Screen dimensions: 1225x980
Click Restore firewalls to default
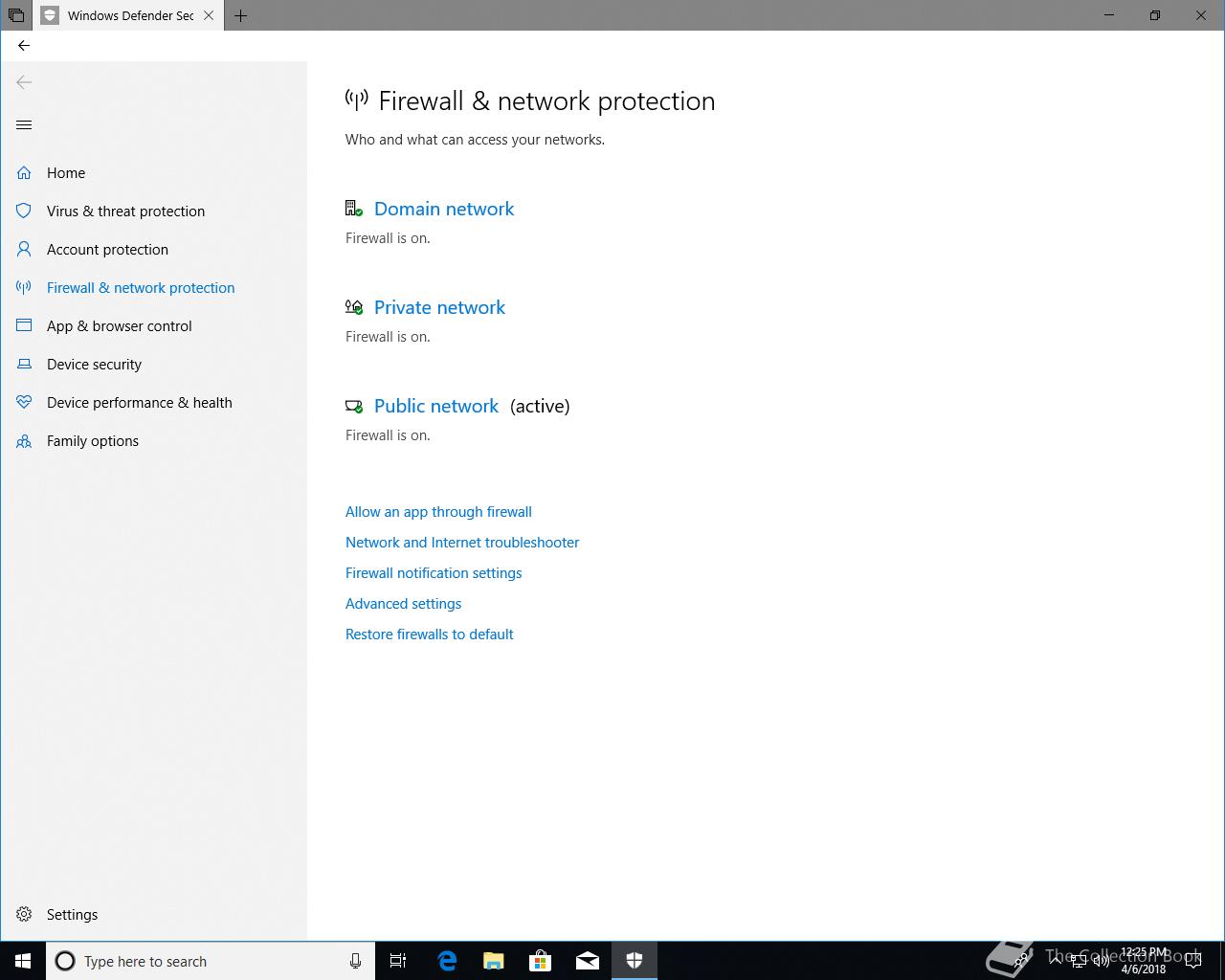429,635
